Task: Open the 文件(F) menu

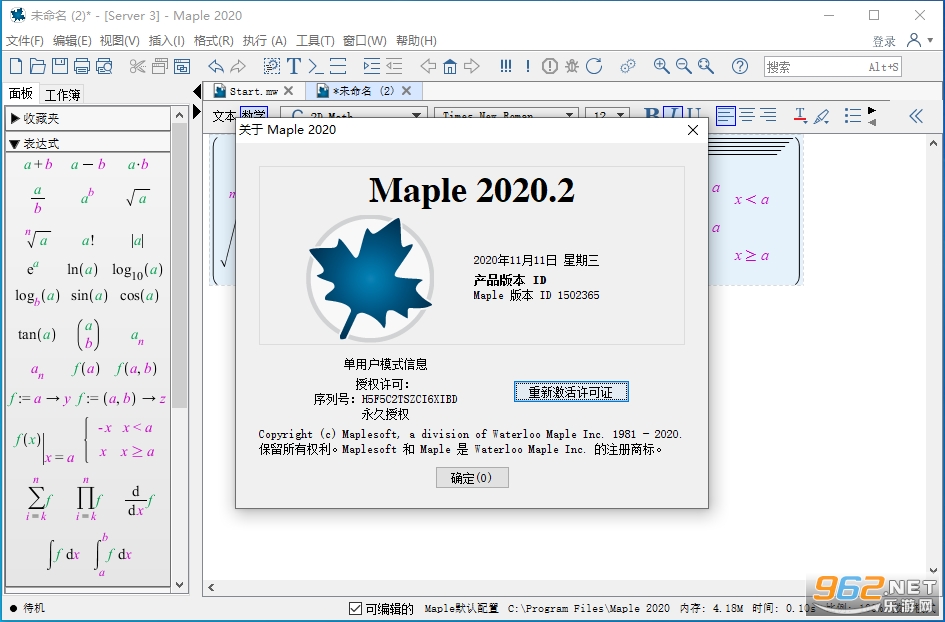Action: [x=25, y=40]
